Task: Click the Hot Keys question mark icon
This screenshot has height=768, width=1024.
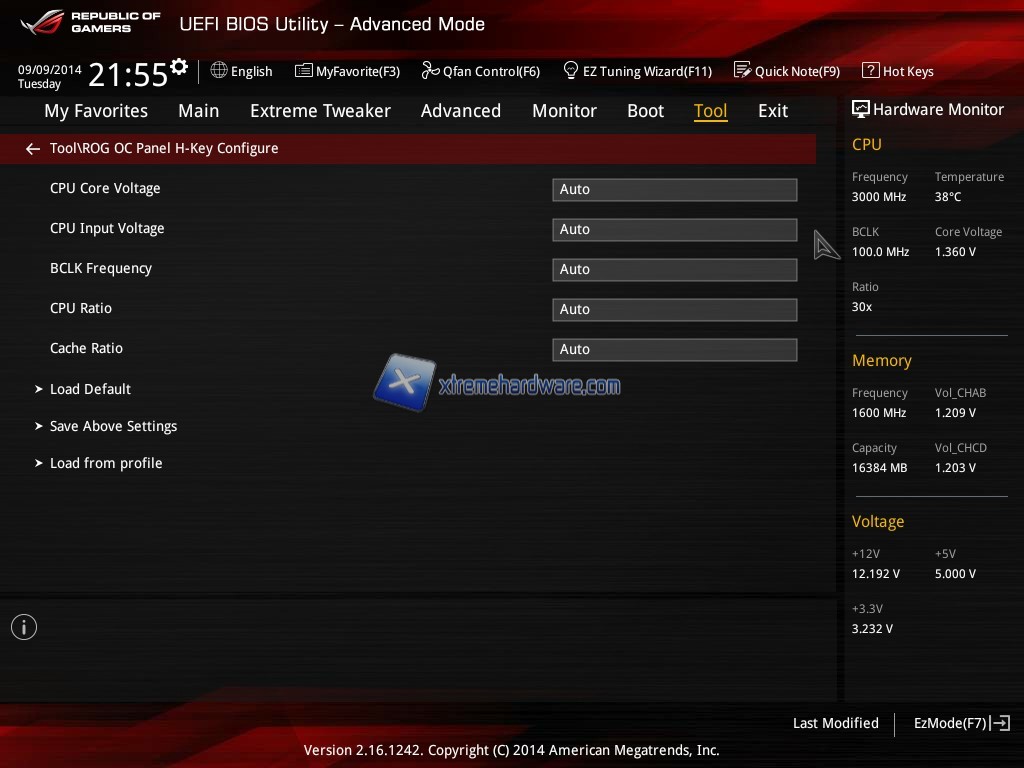Action: pyautogui.click(x=870, y=71)
